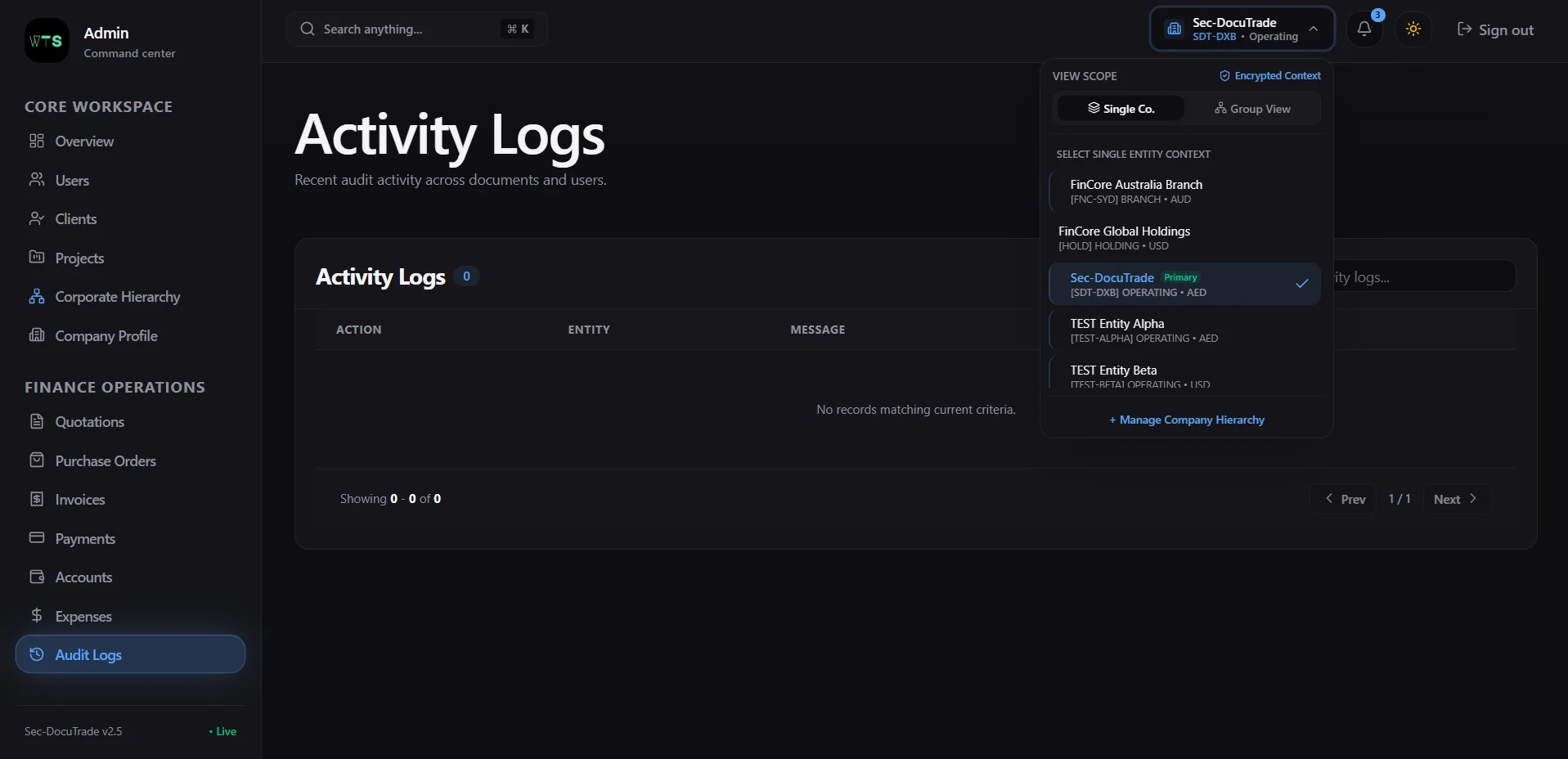Click the WTS logo icon
Image resolution: width=1568 pixels, height=759 pixels.
[47, 41]
